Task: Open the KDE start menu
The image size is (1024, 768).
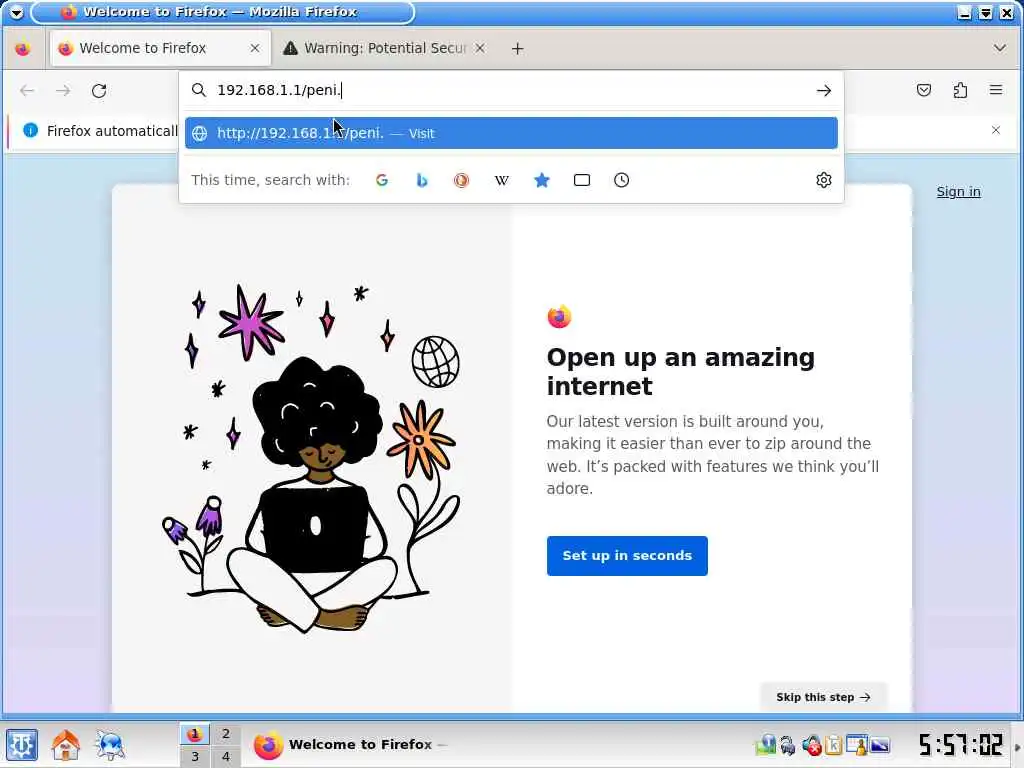Action: pos(22,744)
